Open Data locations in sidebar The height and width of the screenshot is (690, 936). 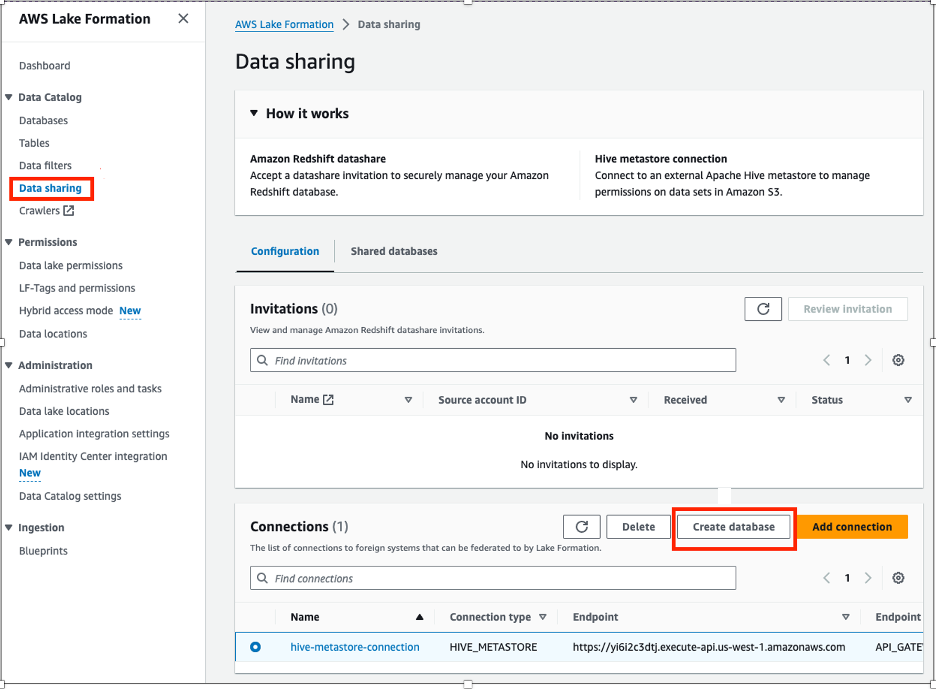click(53, 334)
